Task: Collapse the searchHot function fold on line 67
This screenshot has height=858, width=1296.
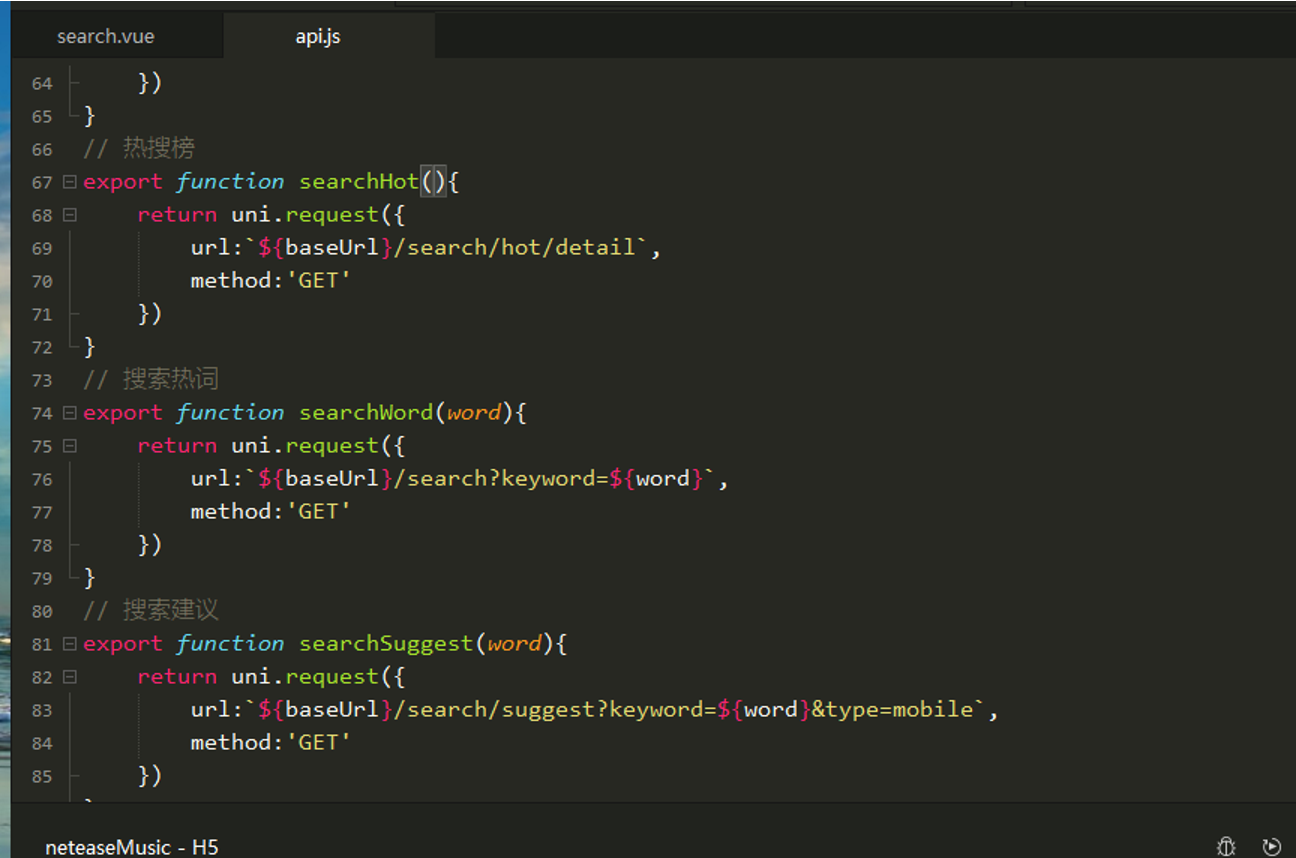Action: click(69, 182)
